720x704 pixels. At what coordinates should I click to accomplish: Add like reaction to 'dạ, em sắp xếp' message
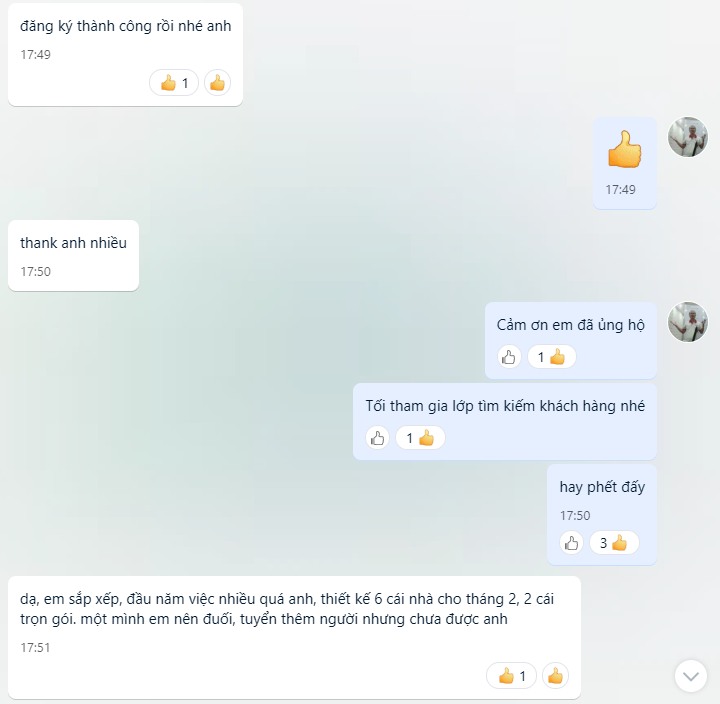click(555, 676)
